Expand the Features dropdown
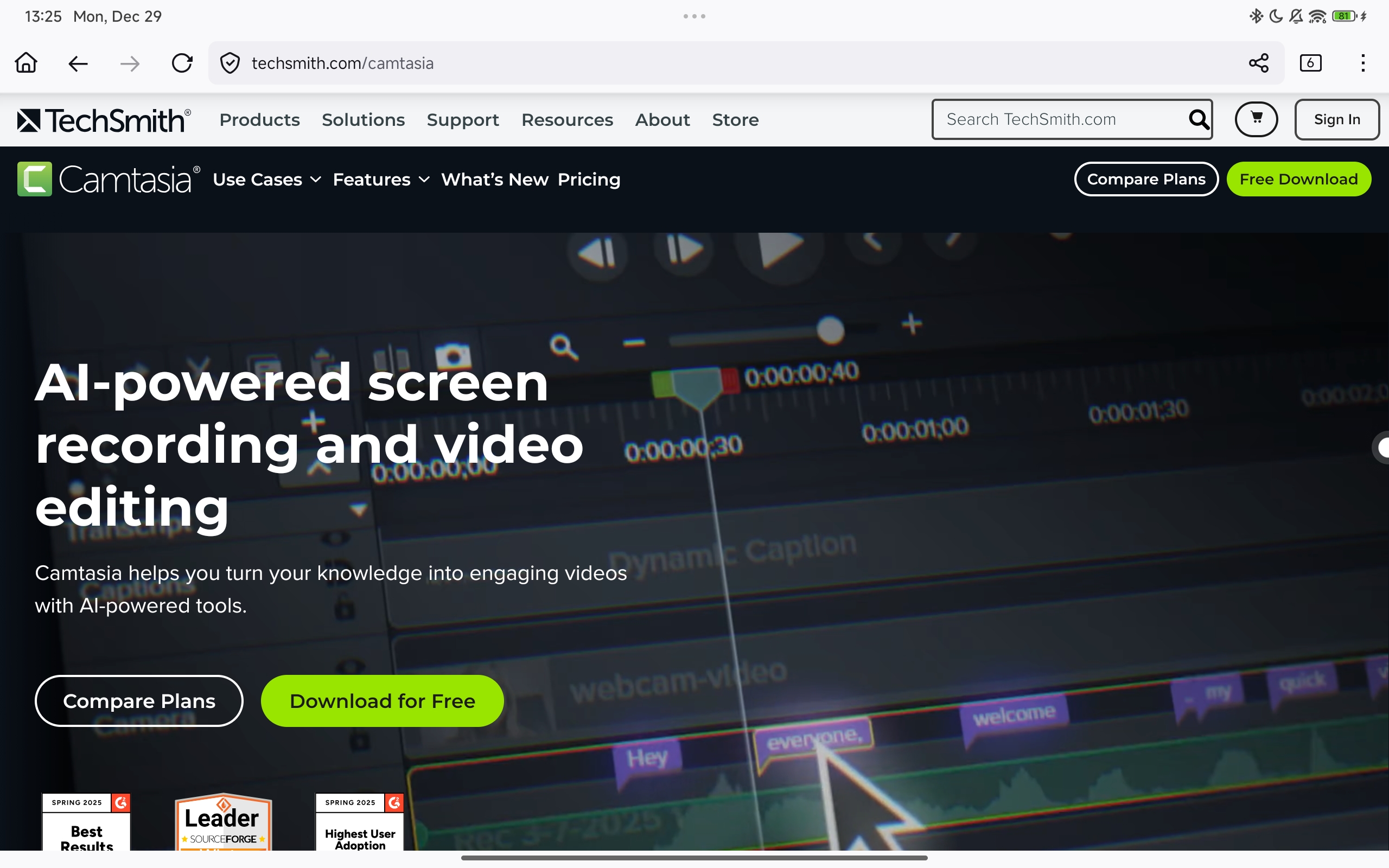This screenshot has height=868, width=1389. click(x=380, y=179)
